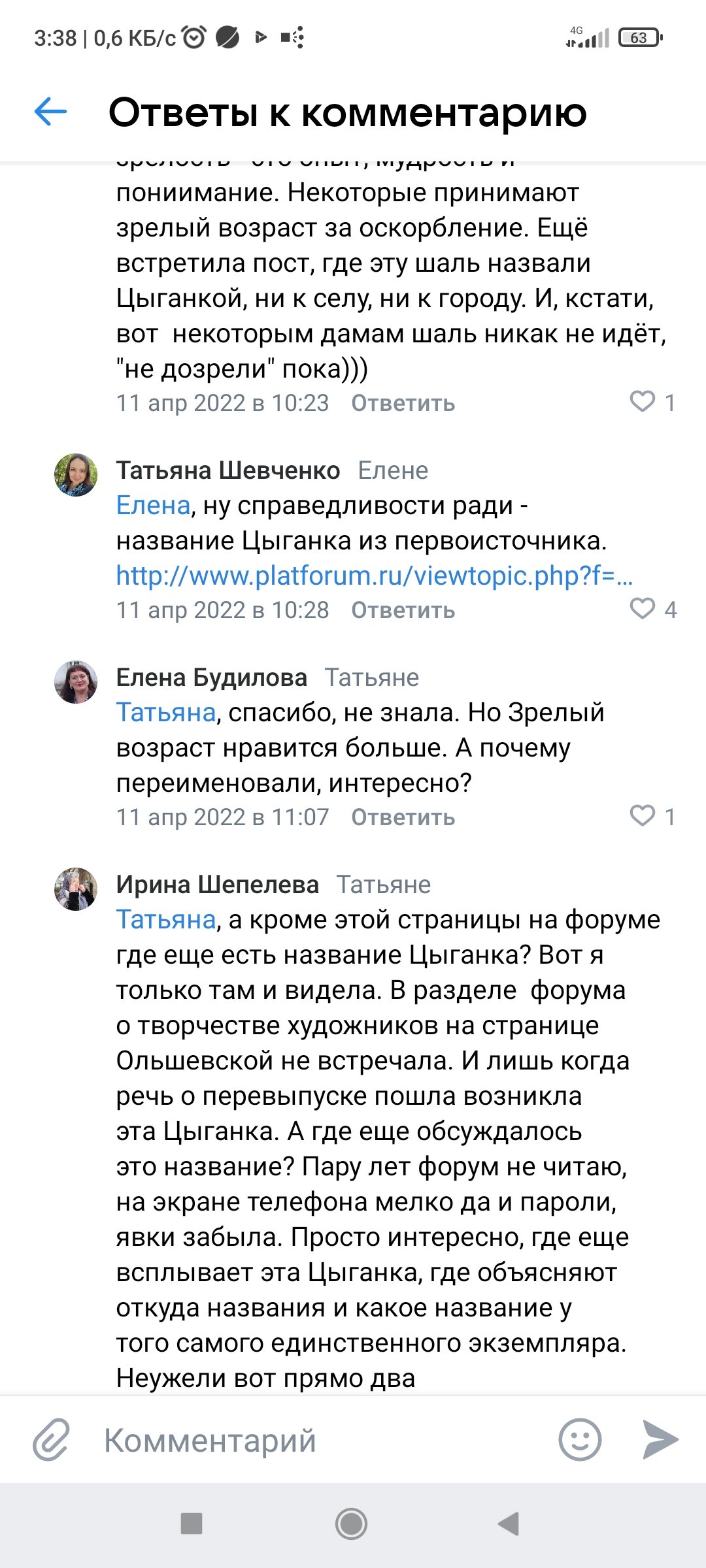The height and width of the screenshot is (1568, 706).
Task: Like Tatyana Shevchenko's comment with heart
Action: 642,609
